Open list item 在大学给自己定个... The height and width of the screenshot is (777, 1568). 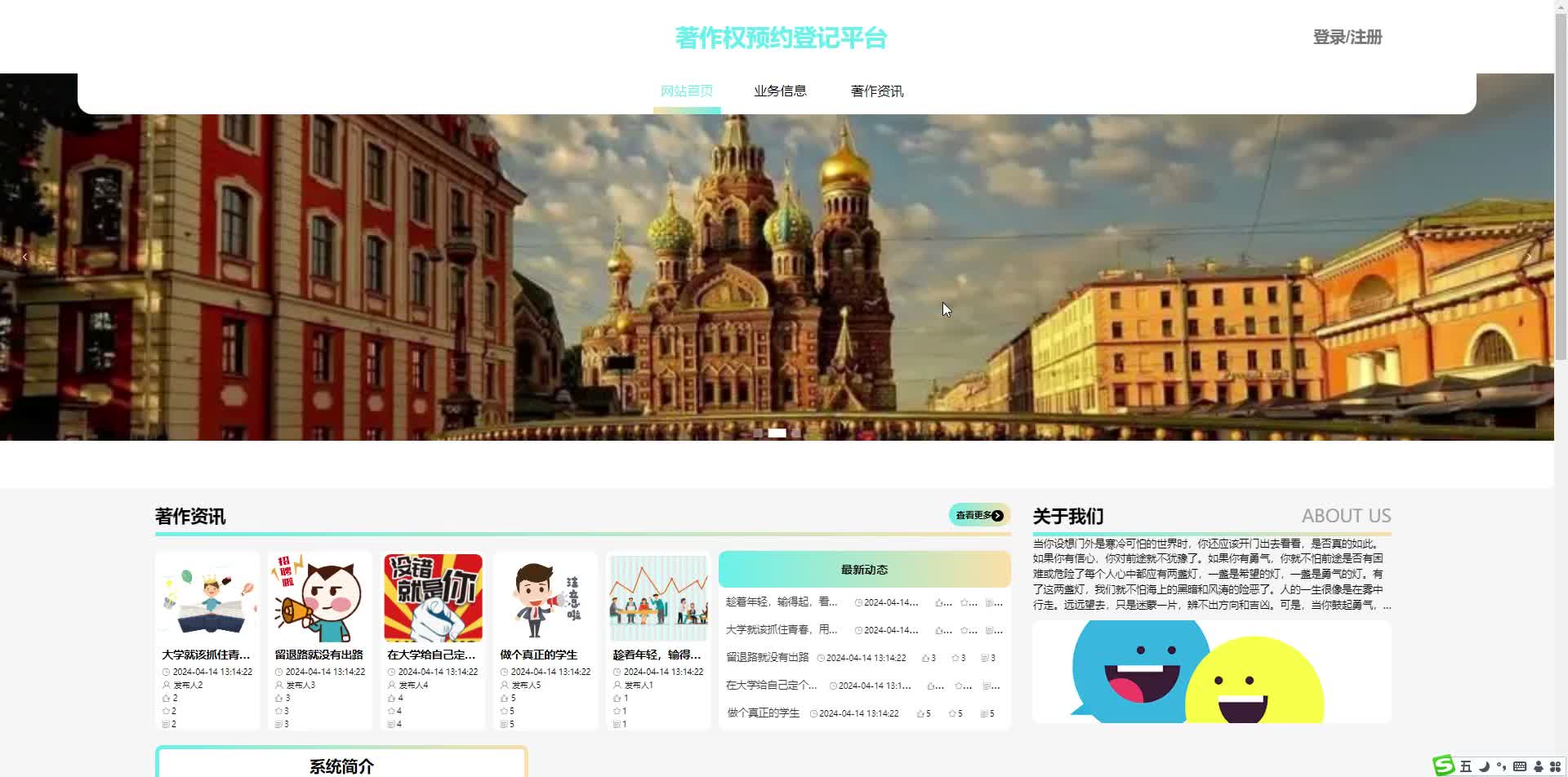pyautogui.click(x=772, y=686)
